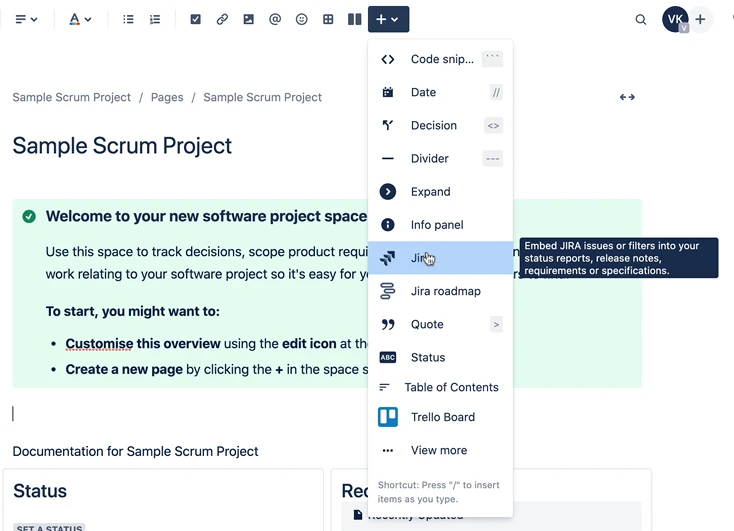Click the Trello Board icon

pyautogui.click(x=388, y=417)
